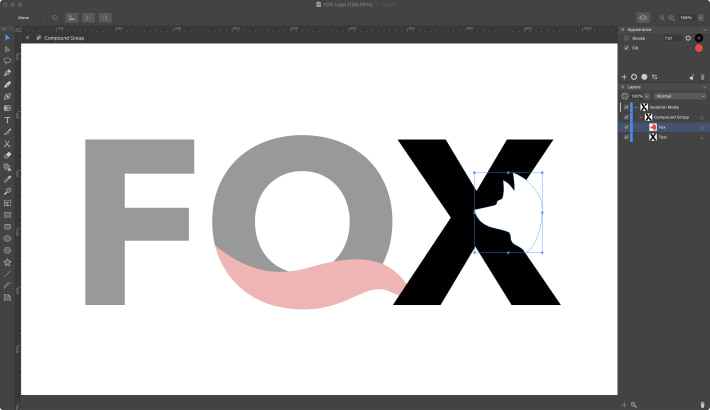Click layer opacity circle icon
This screenshot has height=410, width=710.
click(625, 96)
